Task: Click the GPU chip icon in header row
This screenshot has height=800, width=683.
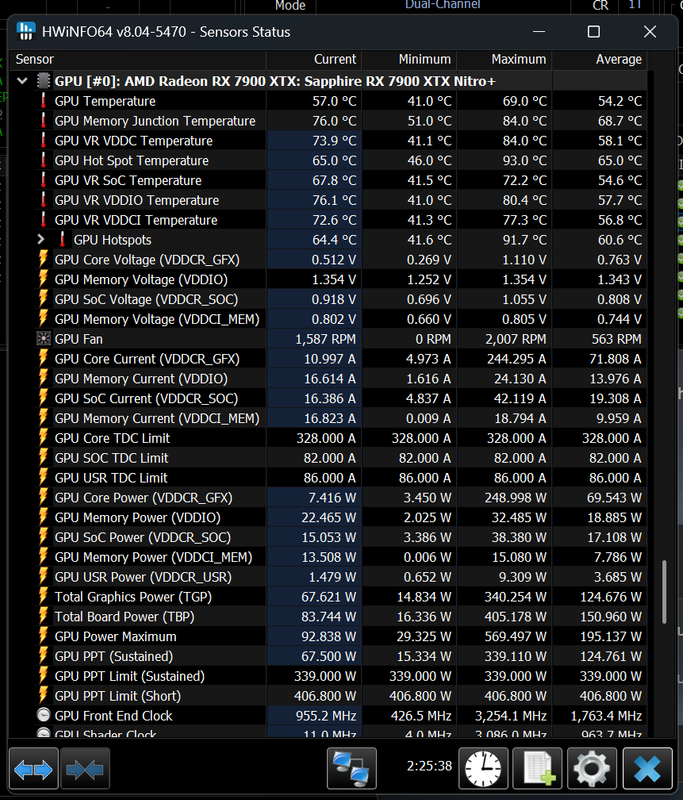Action: [44, 81]
